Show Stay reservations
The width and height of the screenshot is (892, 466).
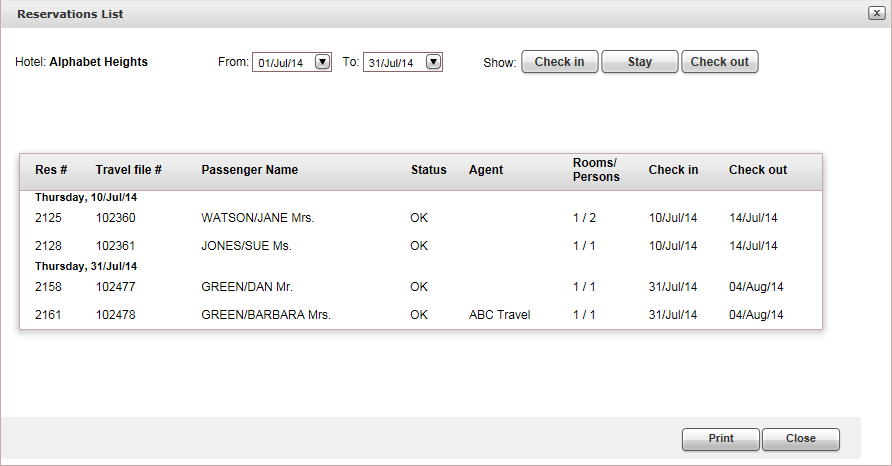[640, 62]
